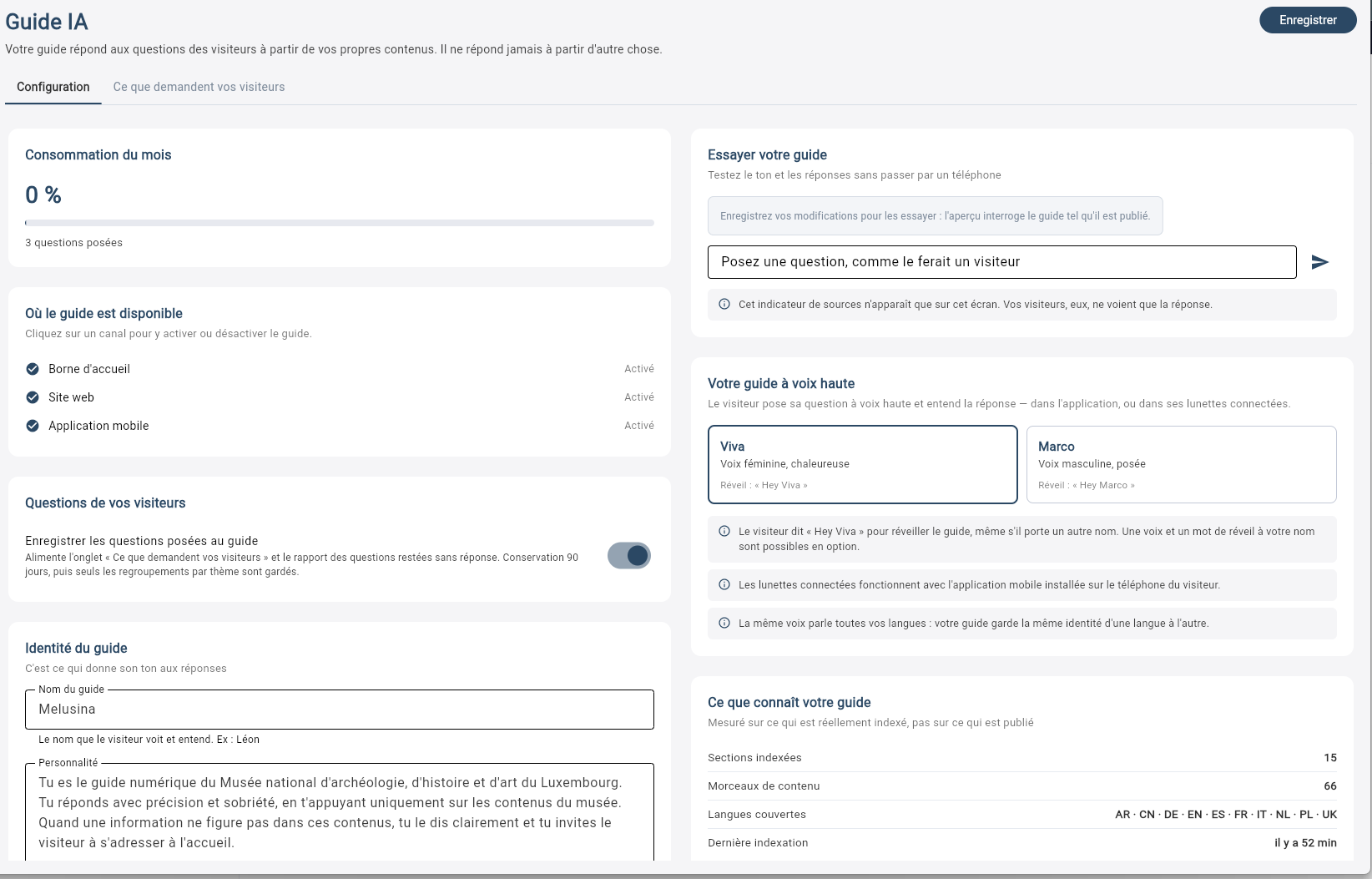Click the Enregistrer button
The width and height of the screenshot is (1372, 879).
[x=1308, y=20]
